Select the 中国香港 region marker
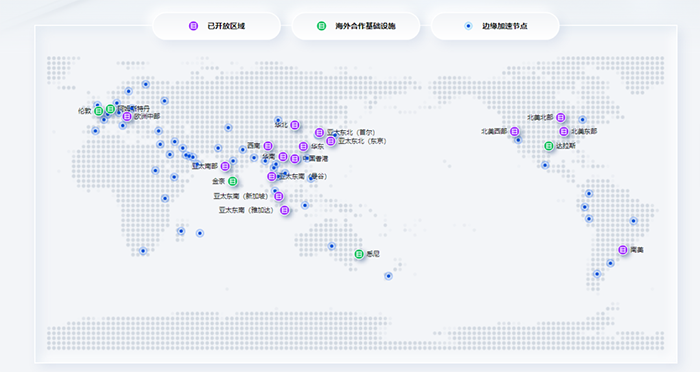The image size is (700, 372). click(x=295, y=159)
